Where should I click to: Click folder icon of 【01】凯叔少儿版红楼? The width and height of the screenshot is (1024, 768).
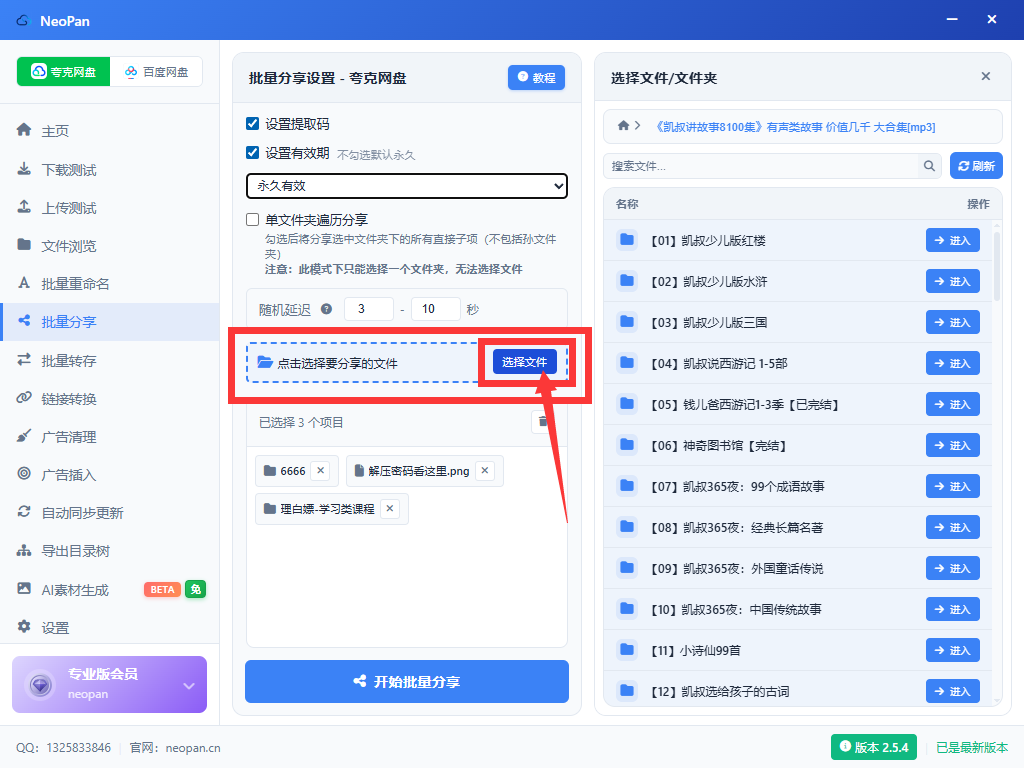627,240
